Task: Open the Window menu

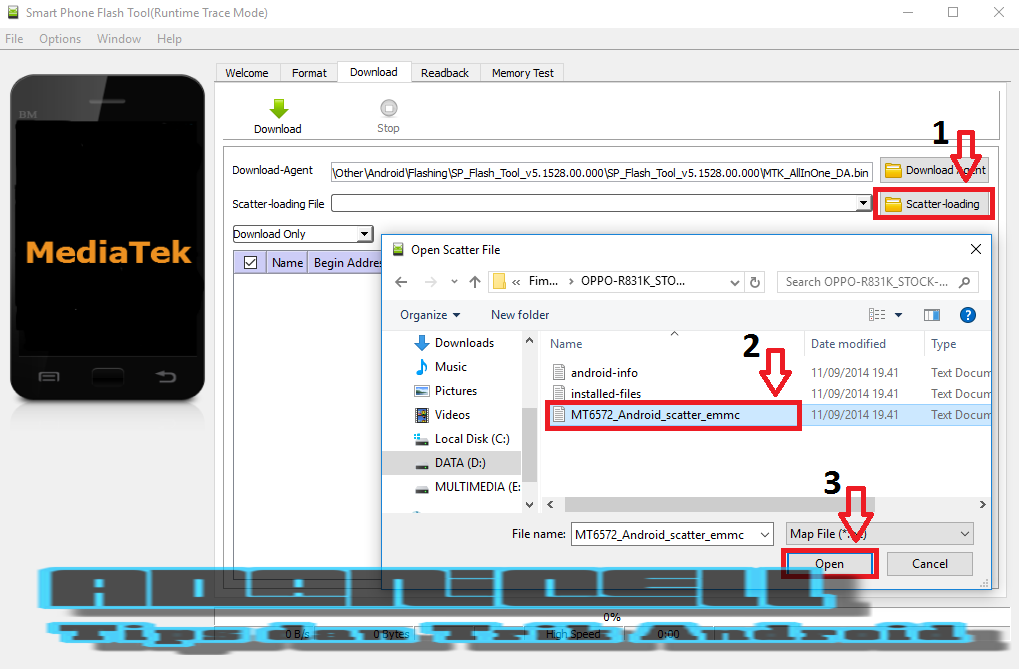Action: 119,39
